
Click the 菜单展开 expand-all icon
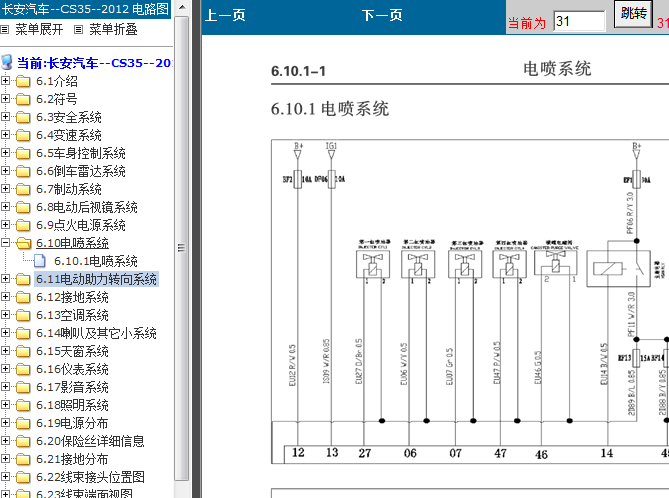pyautogui.click(x=4, y=29)
